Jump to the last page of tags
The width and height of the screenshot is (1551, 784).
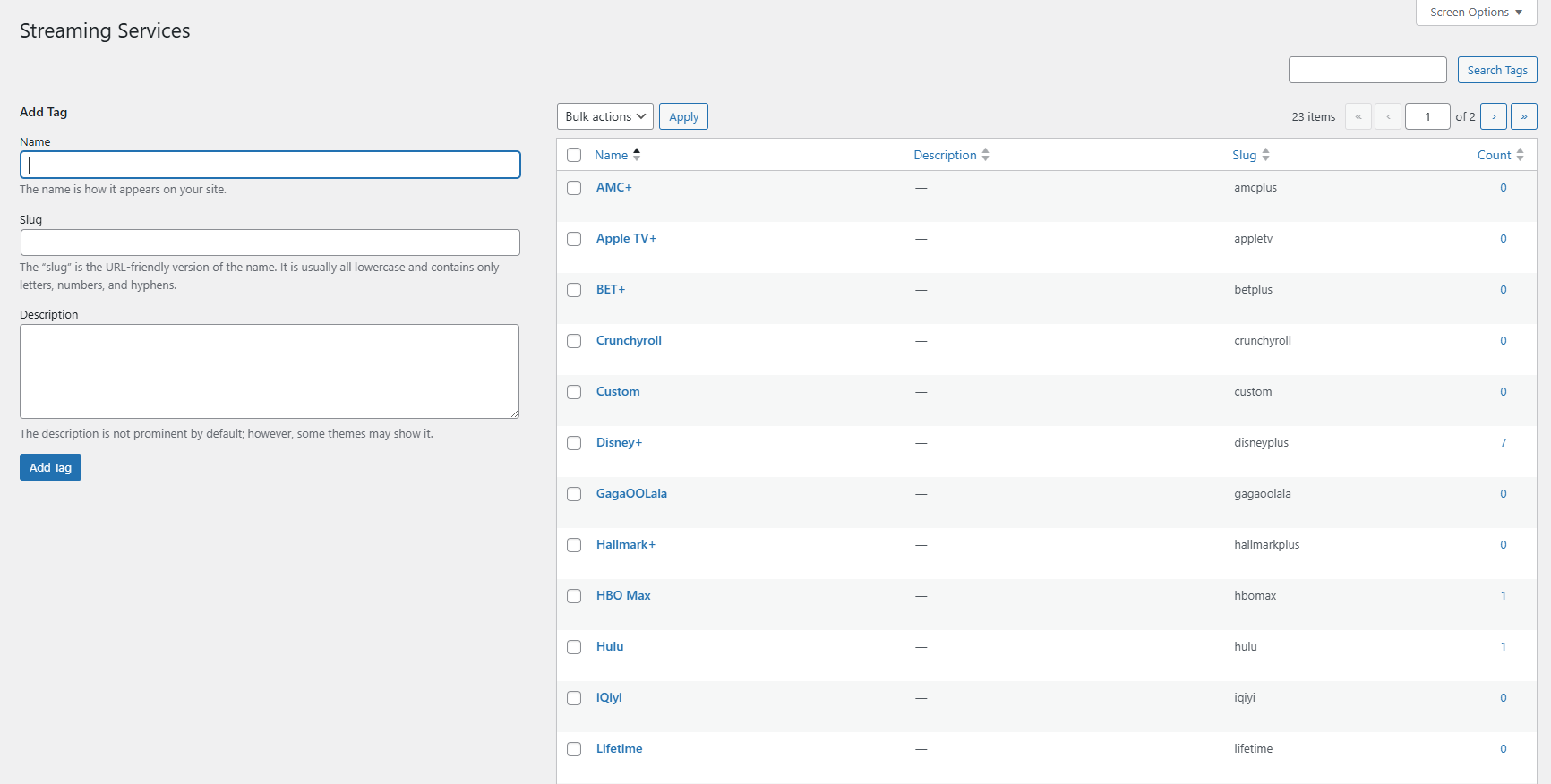1523,116
